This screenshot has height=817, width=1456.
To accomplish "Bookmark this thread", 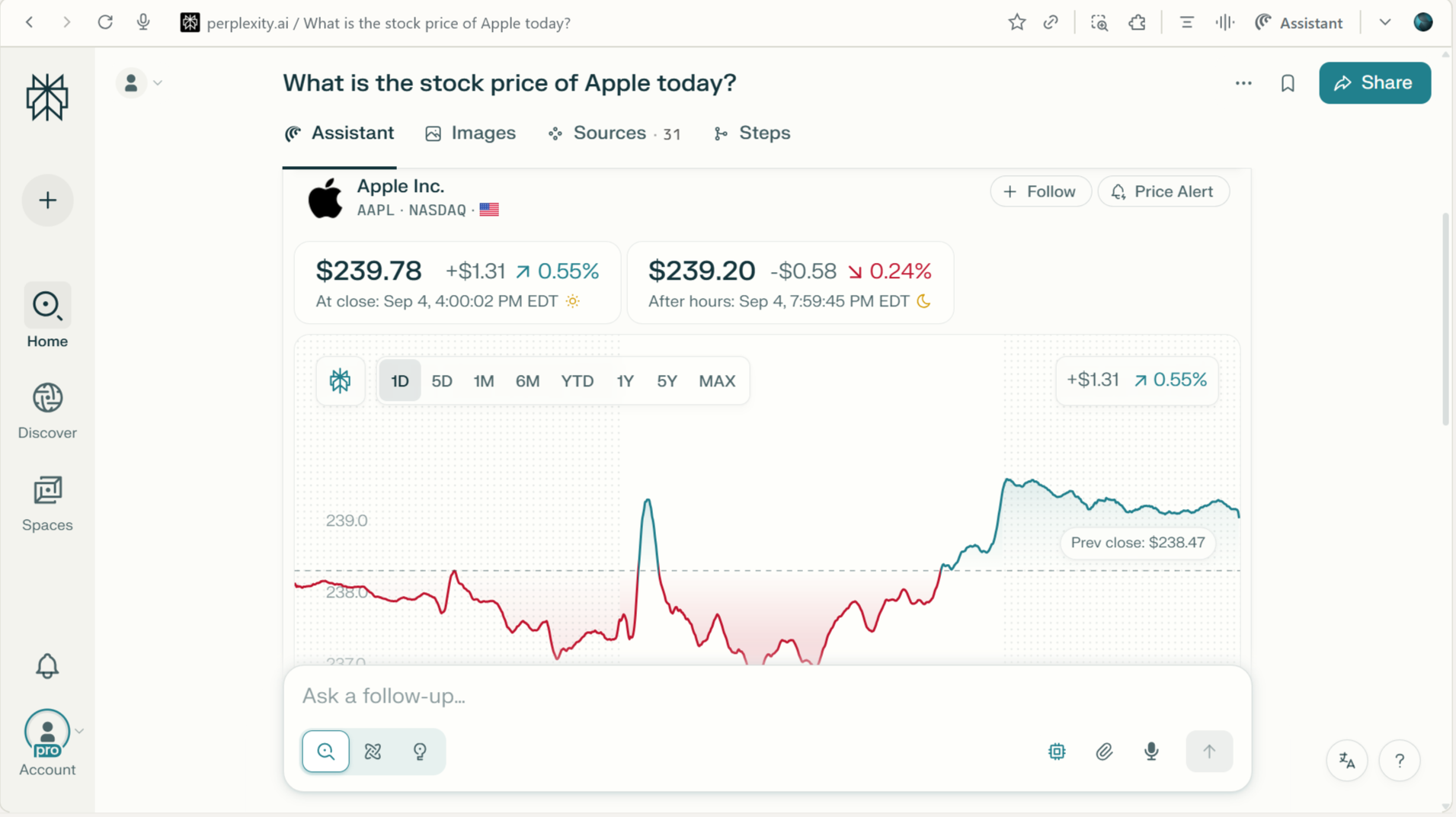I will (x=1288, y=83).
